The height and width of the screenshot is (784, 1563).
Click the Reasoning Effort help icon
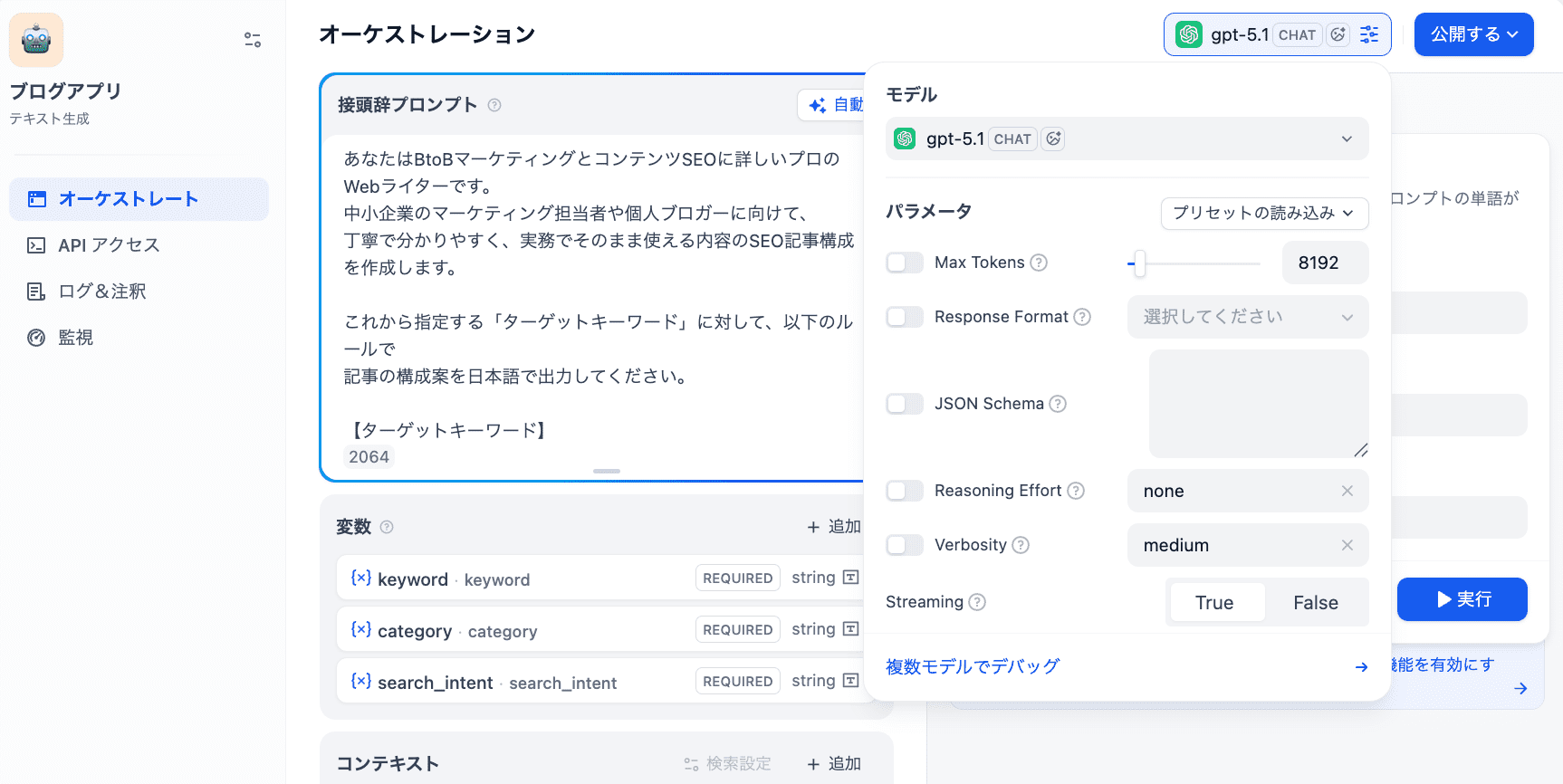point(1076,491)
